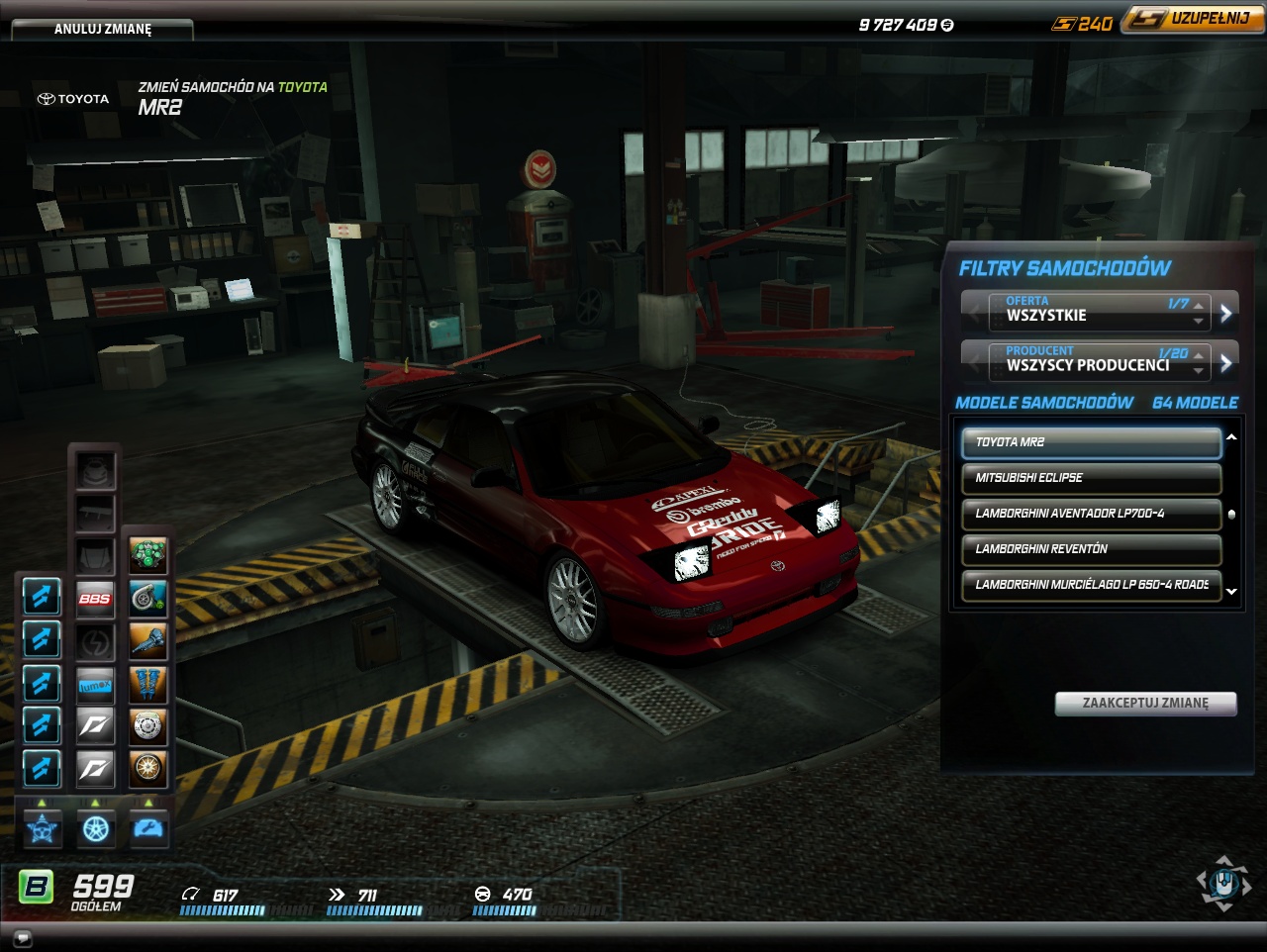Select Toyota MR2 in car models list
The height and width of the screenshot is (952, 1267).
click(x=1092, y=442)
